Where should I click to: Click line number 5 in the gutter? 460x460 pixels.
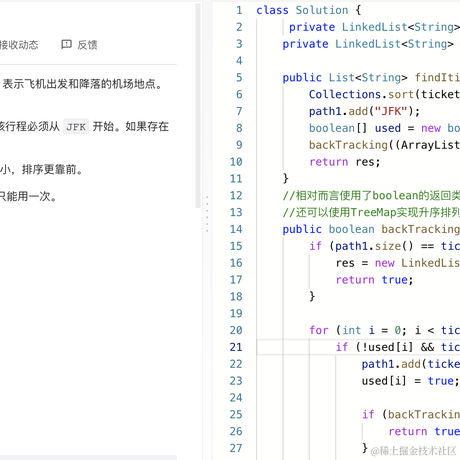coord(239,78)
